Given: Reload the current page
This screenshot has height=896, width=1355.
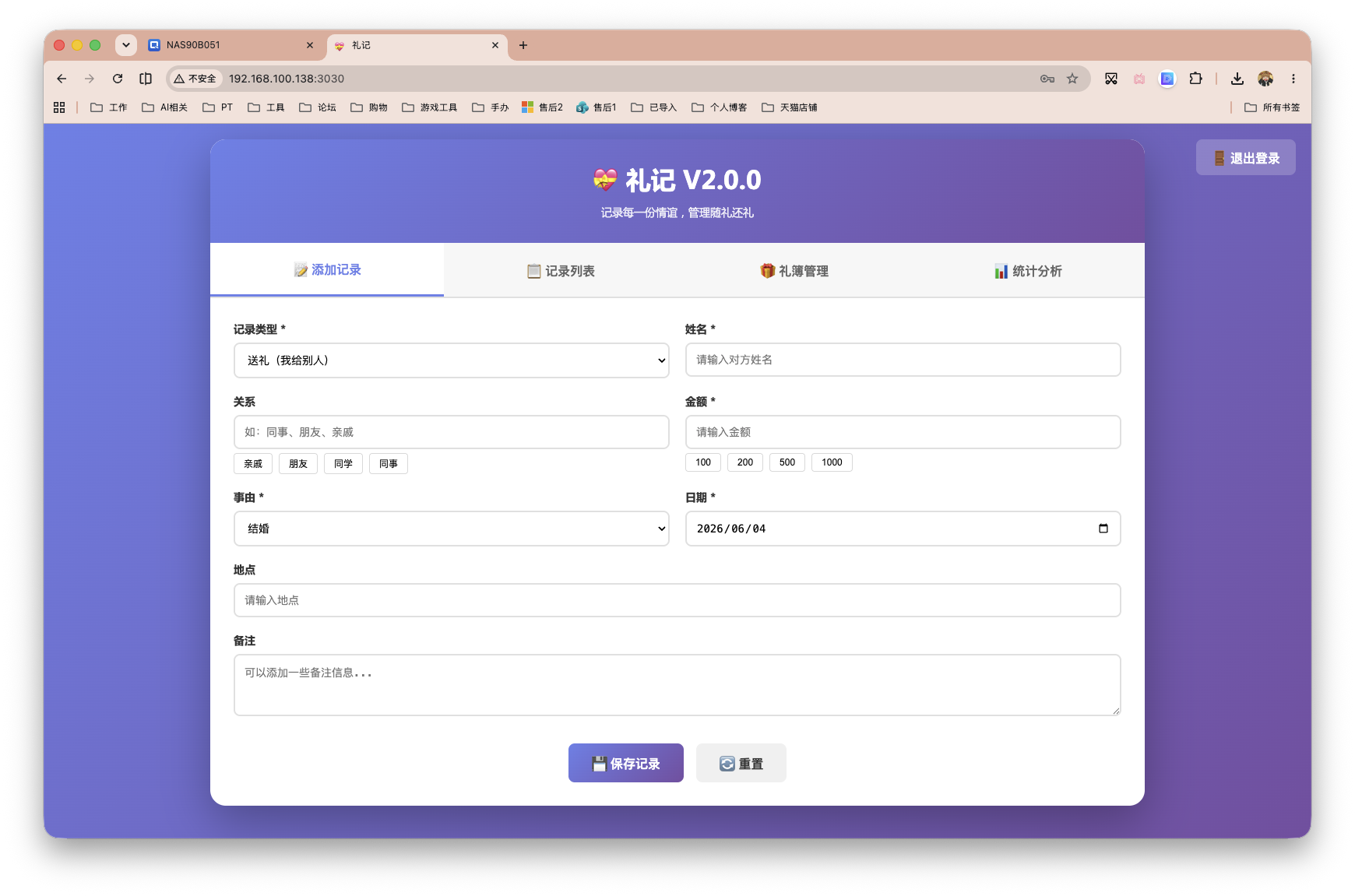Looking at the screenshot, I should (x=118, y=79).
